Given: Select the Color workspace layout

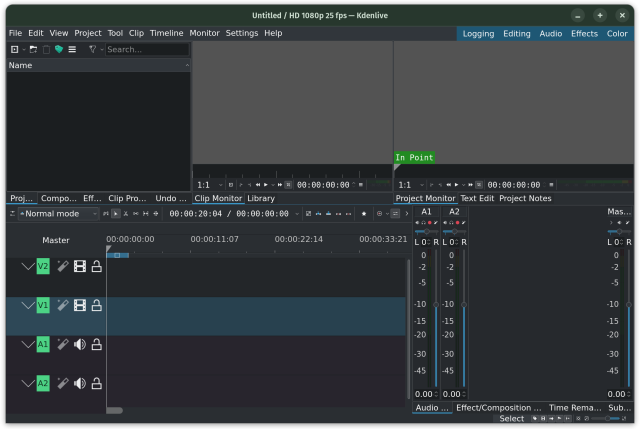Looking at the screenshot, I should [x=617, y=33].
